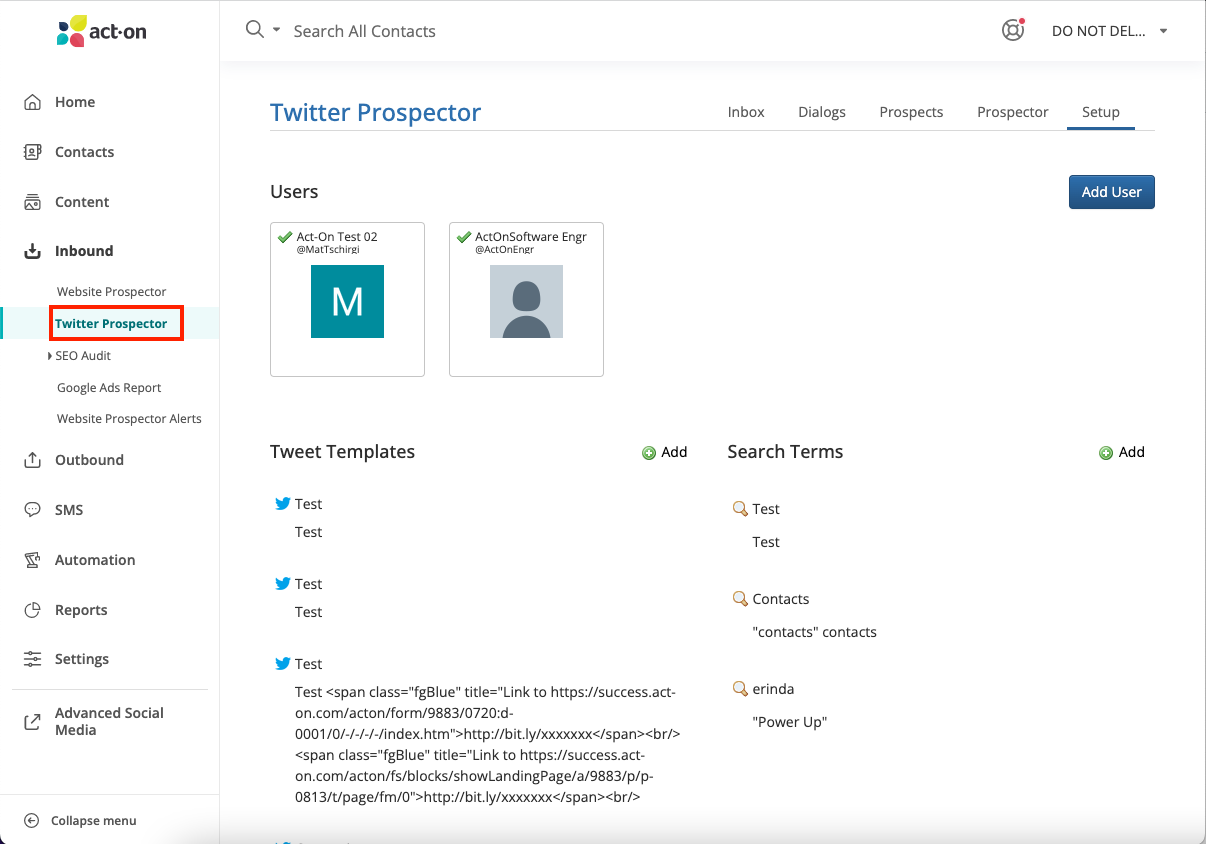Image resolution: width=1206 pixels, height=844 pixels.
Task: Click the Contacts search term magnifier icon
Action: (x=740, y=599)
